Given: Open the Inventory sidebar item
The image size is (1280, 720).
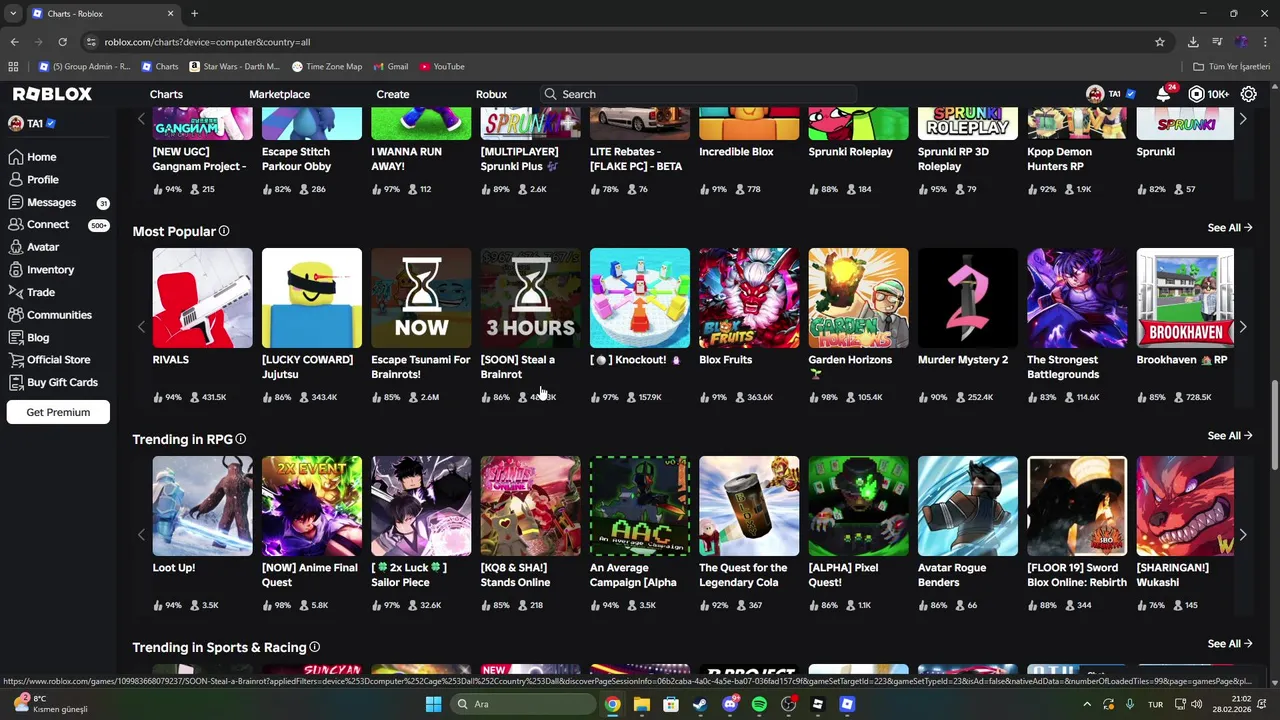Looking at the screenshot, I should 58,270.
